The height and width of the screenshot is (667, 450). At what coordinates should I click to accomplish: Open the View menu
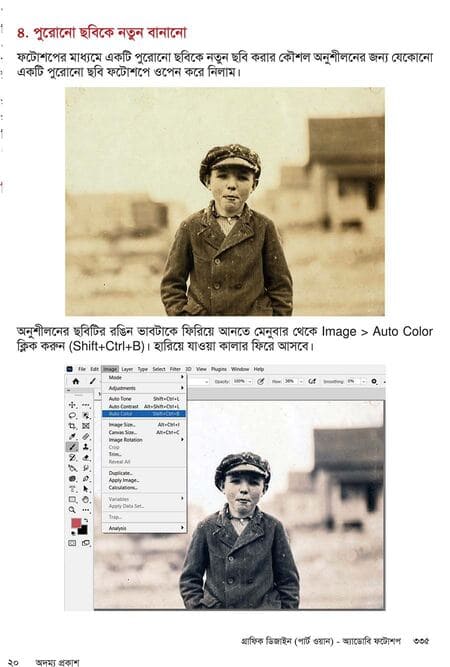[x=201, y=369]
